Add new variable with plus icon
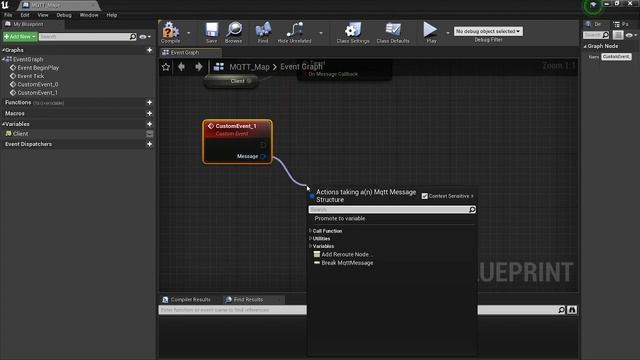 [149, 124]
